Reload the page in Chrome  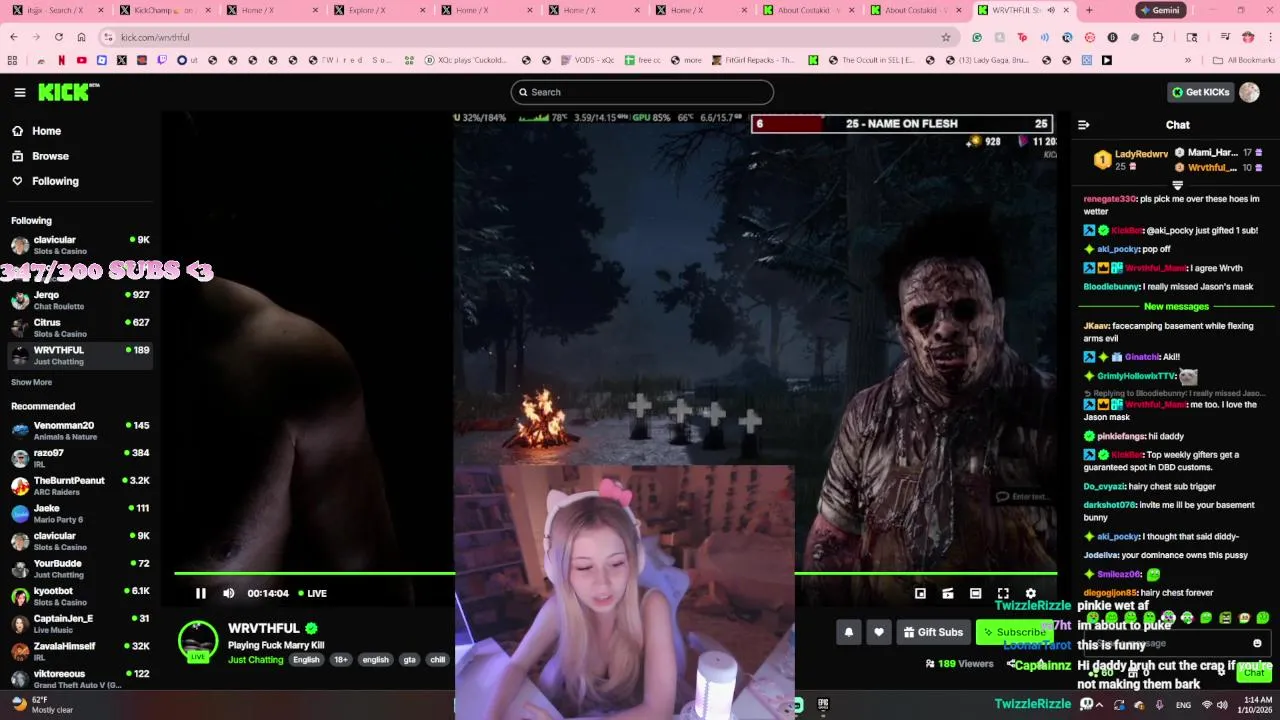pos(59,37)
